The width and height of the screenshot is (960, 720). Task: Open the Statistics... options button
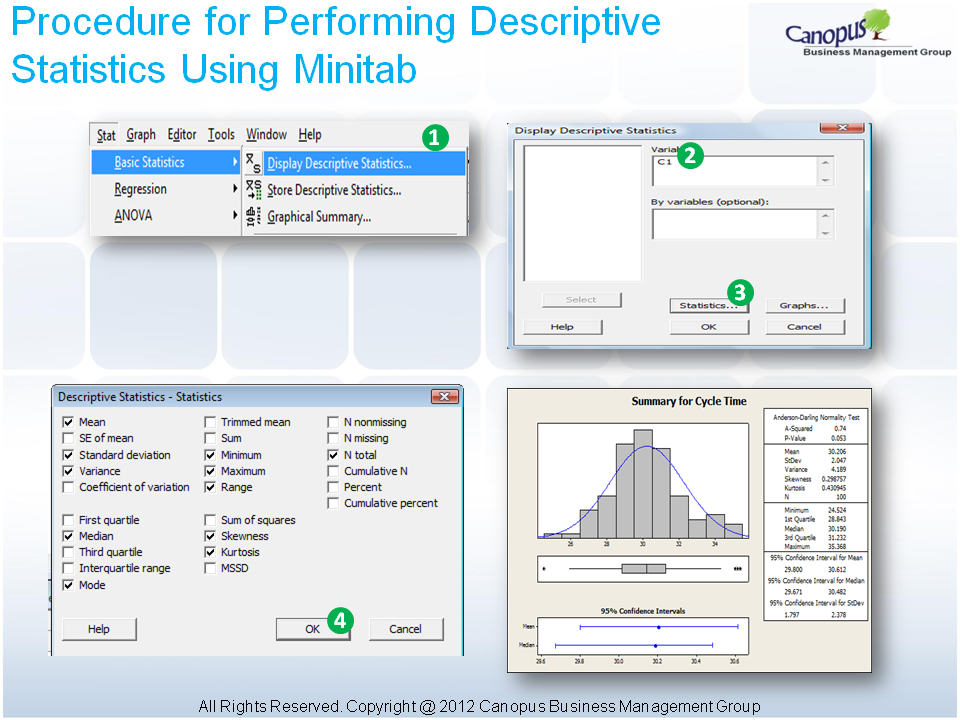tap(709, 306)
